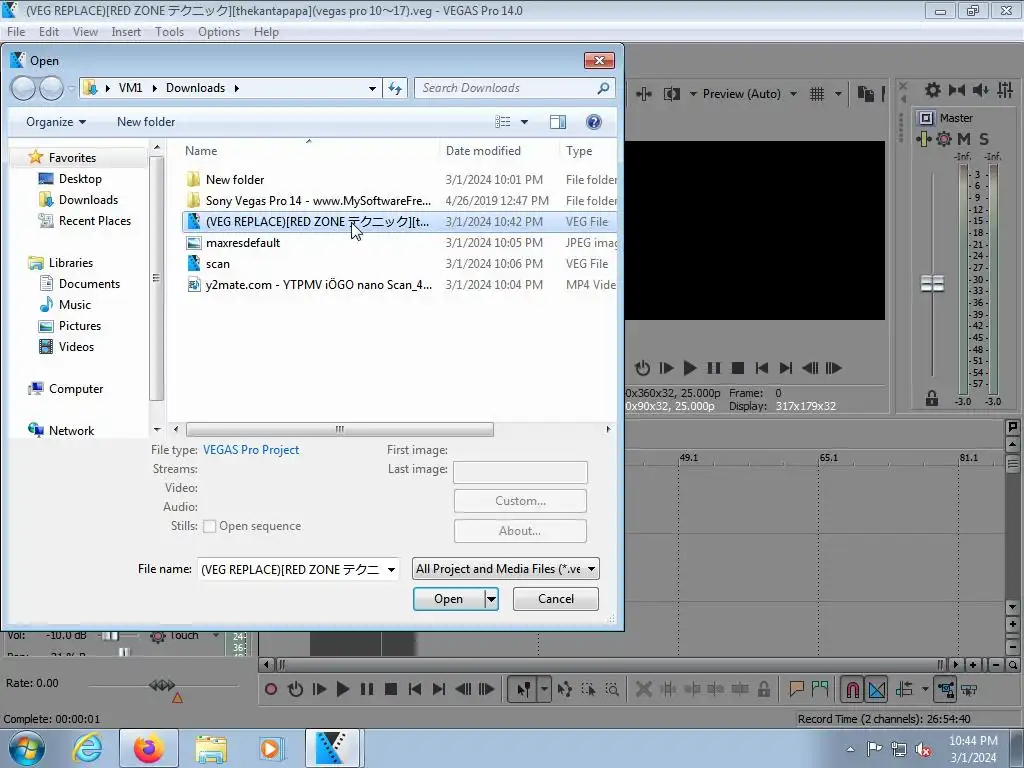Click the Search Downloads field

pyautogui.click(x=514, y=88)
